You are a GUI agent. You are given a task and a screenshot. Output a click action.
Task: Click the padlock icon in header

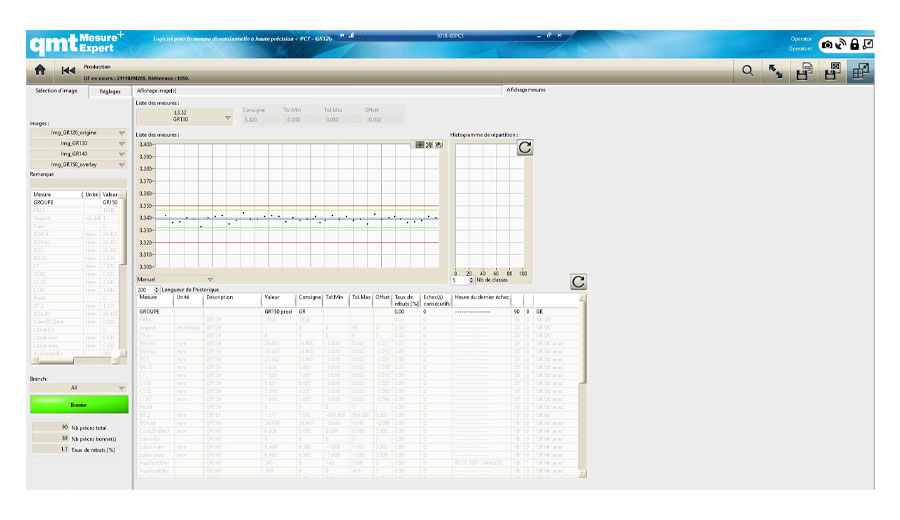click(855, 44)
